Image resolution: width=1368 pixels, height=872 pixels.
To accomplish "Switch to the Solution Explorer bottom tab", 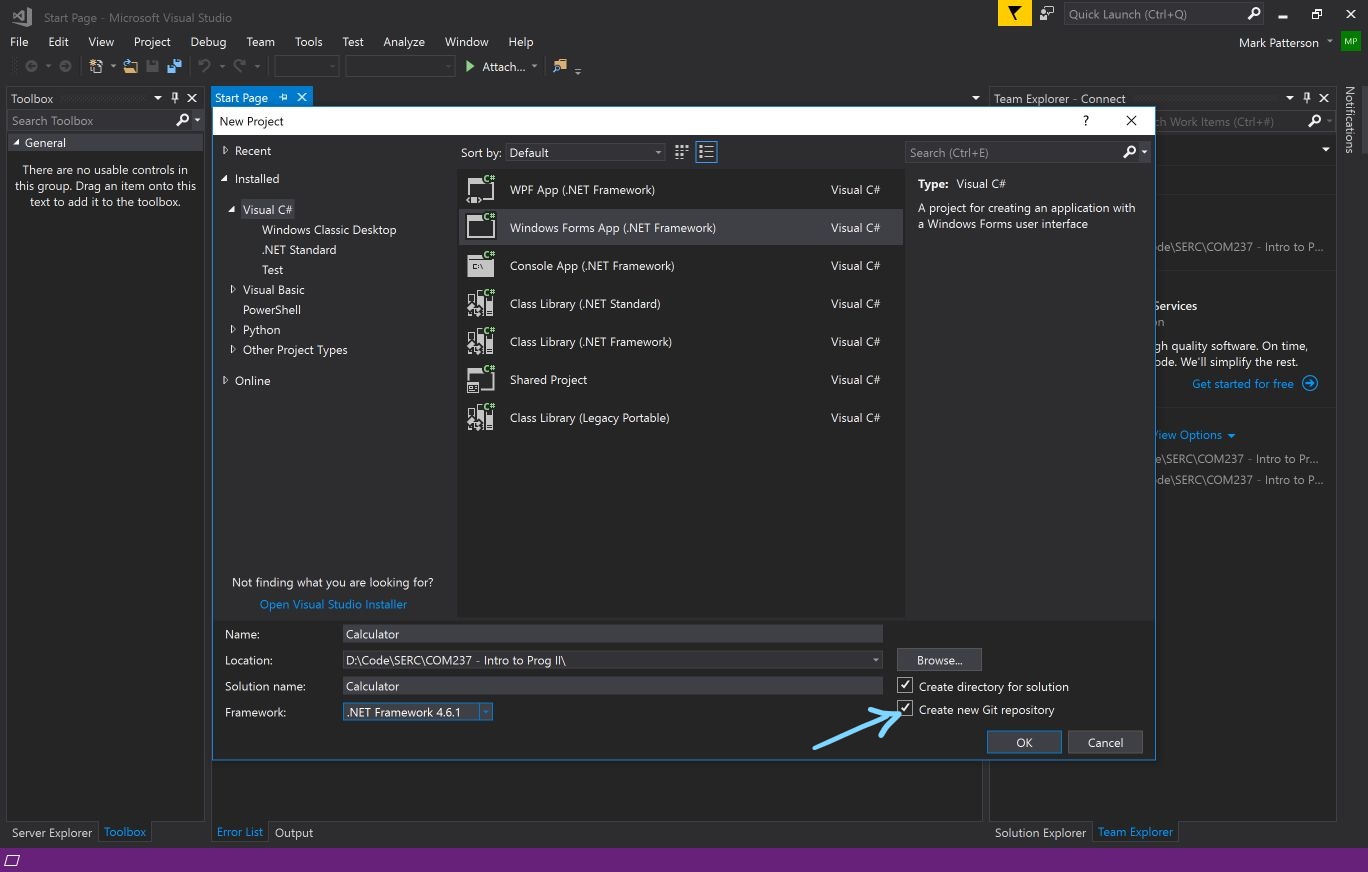I will pos(1040,832).
